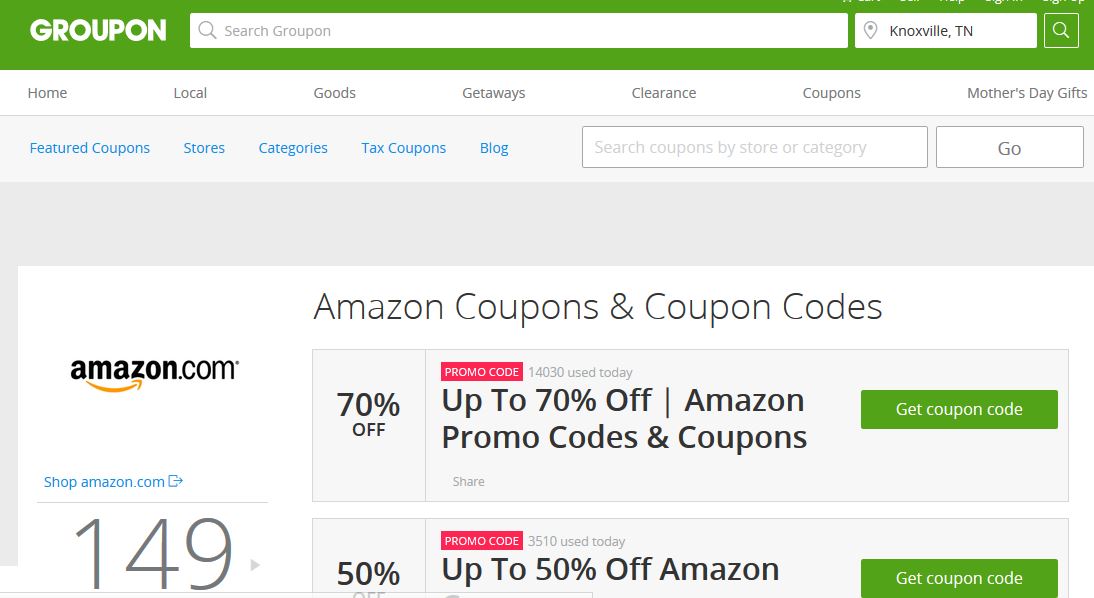Open the Featured Coupons link
Viewport: 1094px width, 598px height.
coord(89,148)
